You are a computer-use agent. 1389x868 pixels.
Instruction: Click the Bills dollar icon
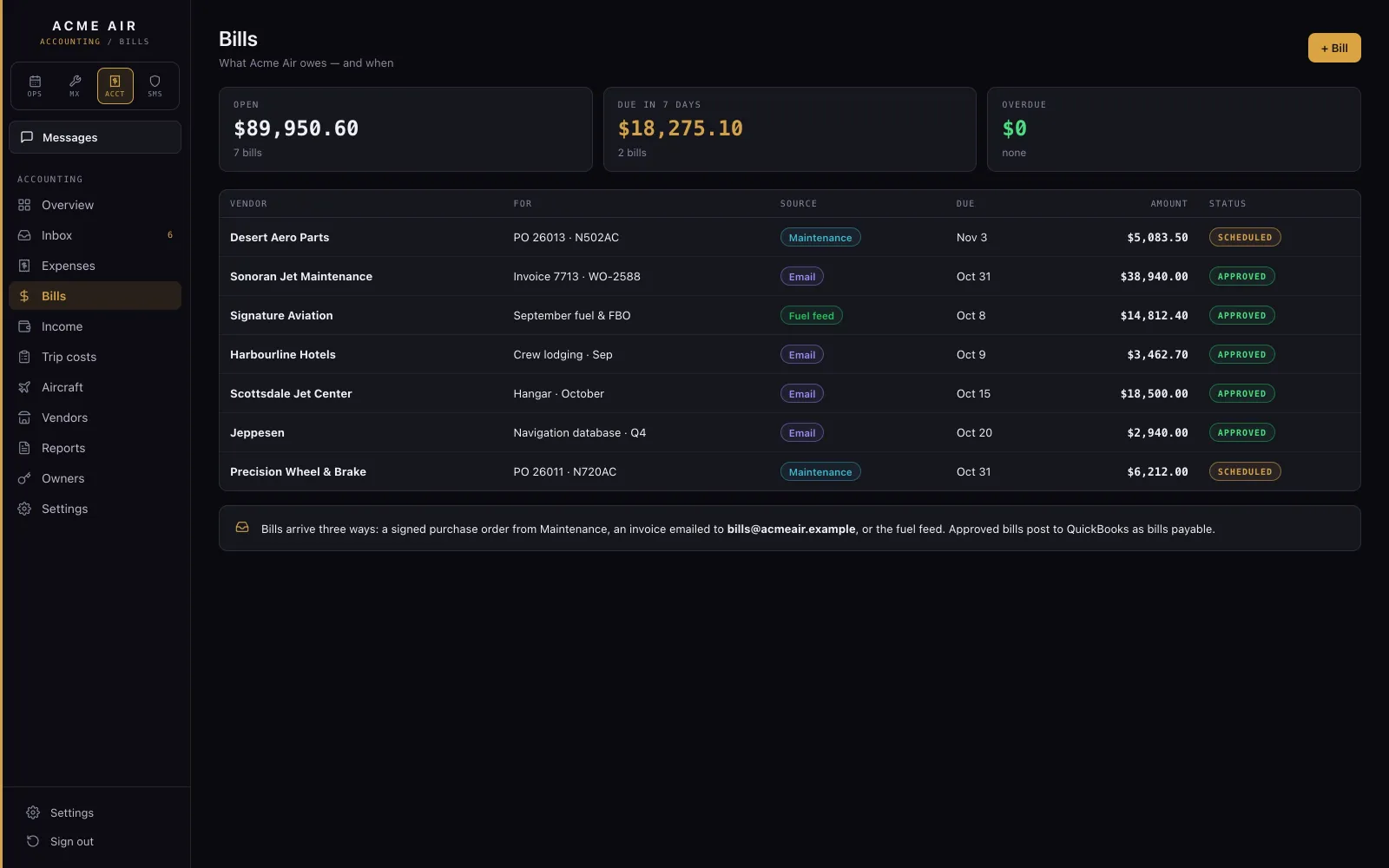(24, 296)
